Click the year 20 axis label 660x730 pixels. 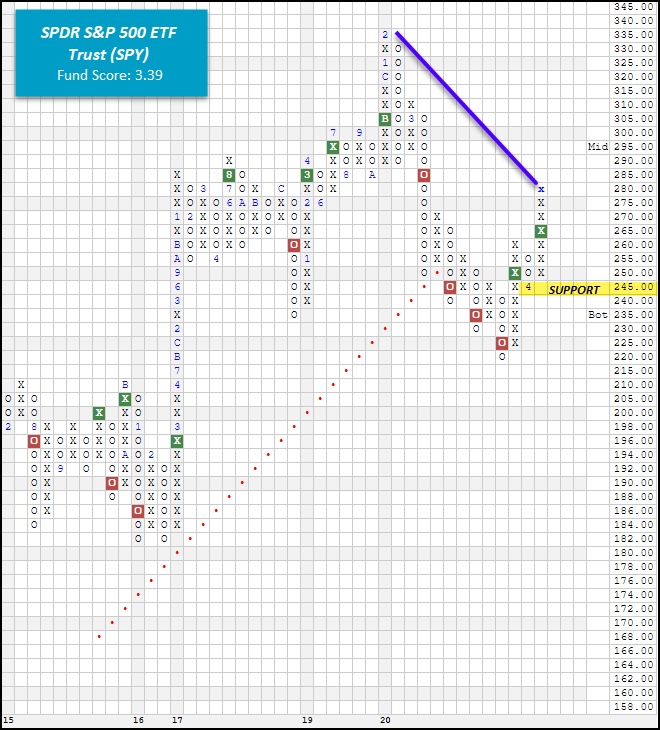click(x=385, y=720)
